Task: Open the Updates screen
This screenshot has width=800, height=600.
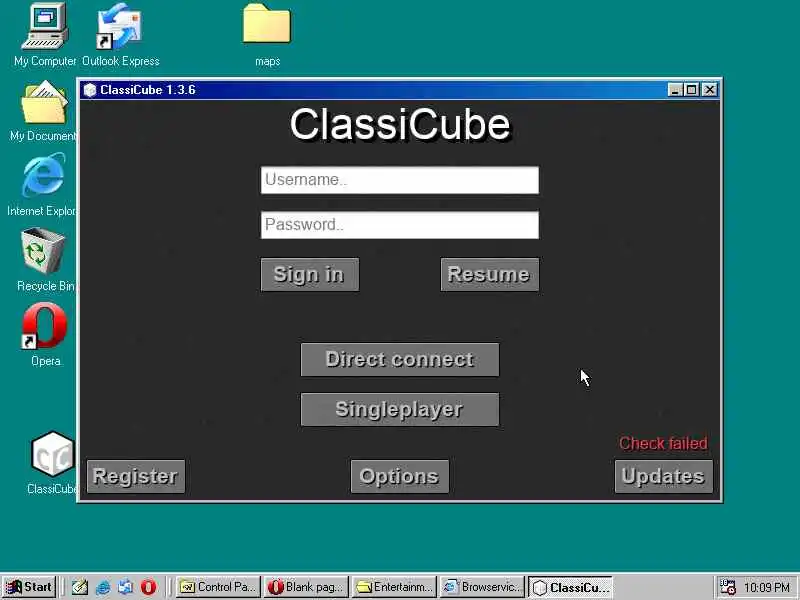Action: 663,477
